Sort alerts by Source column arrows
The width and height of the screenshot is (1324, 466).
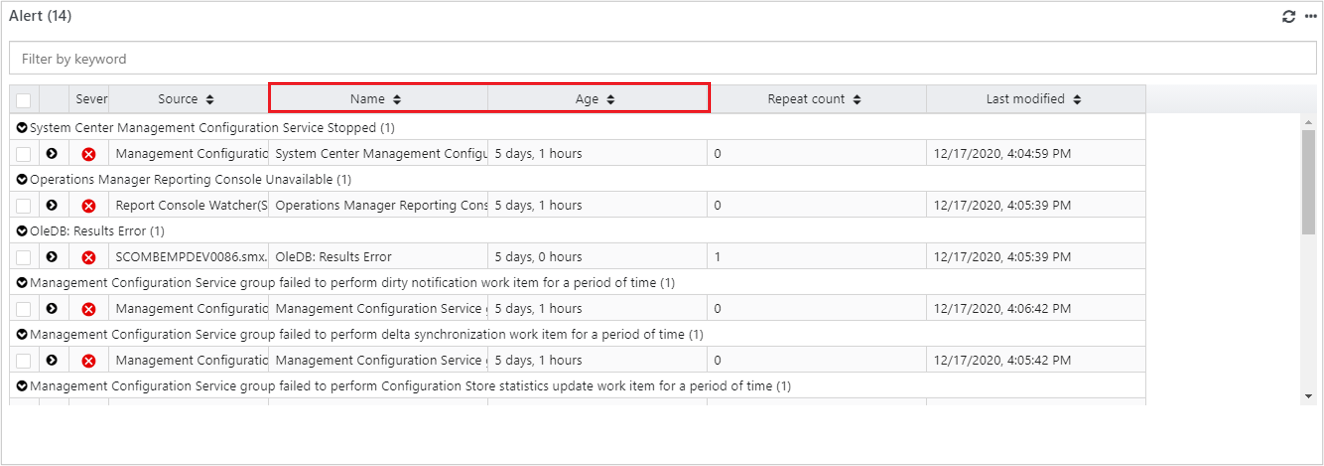210,99
